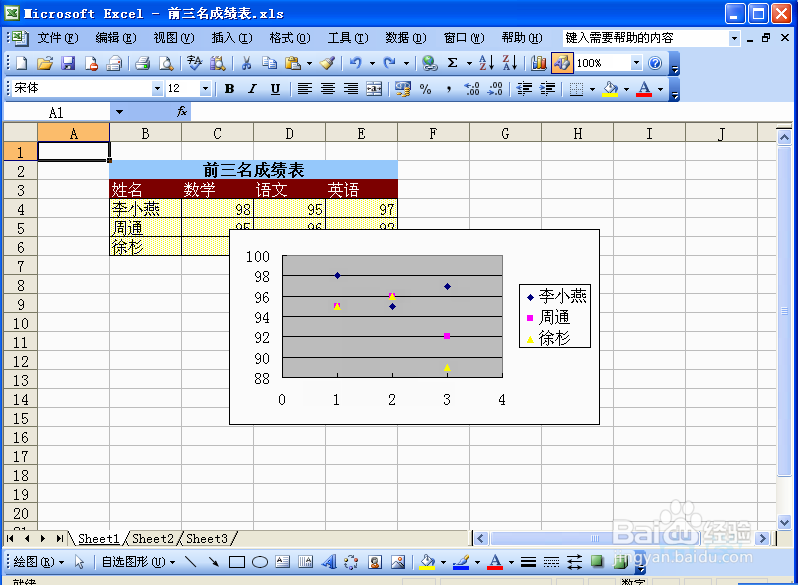
Task: Sort ascending A to Z
Action: 487,63
